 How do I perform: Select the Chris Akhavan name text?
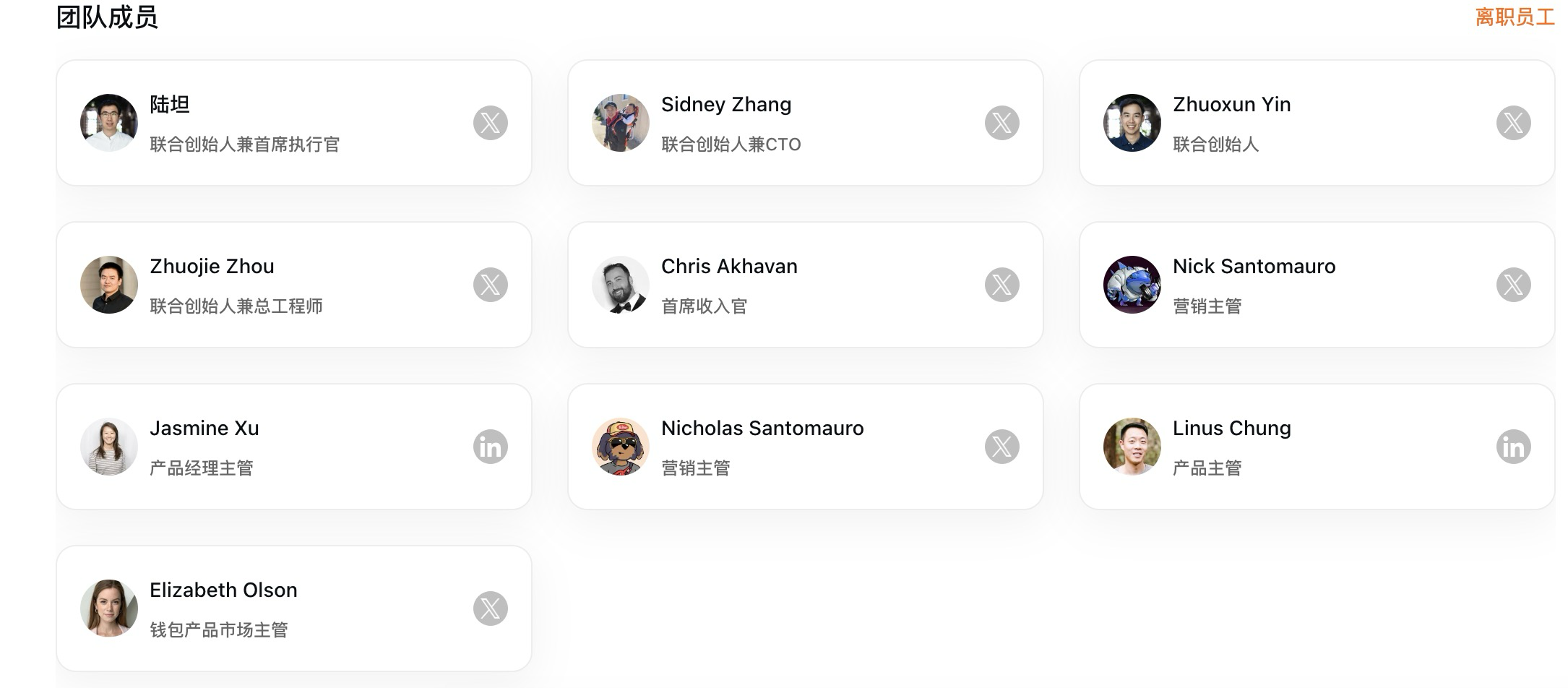pyautogui.click(x=729, y=267)
